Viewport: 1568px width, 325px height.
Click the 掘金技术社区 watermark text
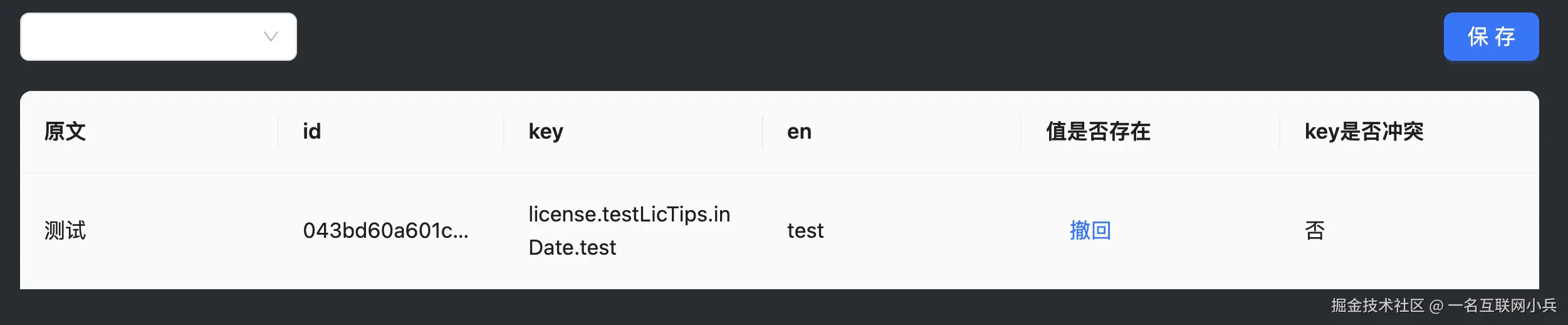coord(1377,306)
